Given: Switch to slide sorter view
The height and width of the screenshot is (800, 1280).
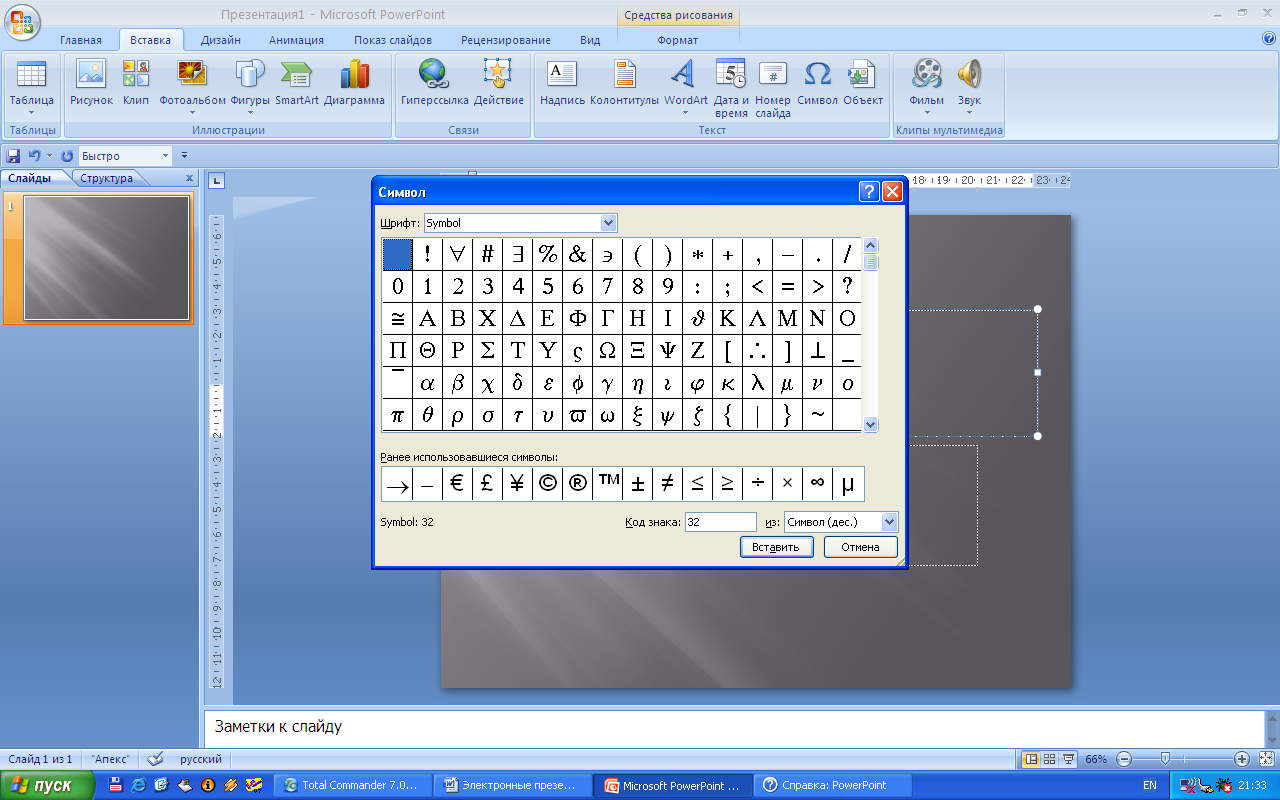Looking at the screenshot, I should pos(1050,759).
